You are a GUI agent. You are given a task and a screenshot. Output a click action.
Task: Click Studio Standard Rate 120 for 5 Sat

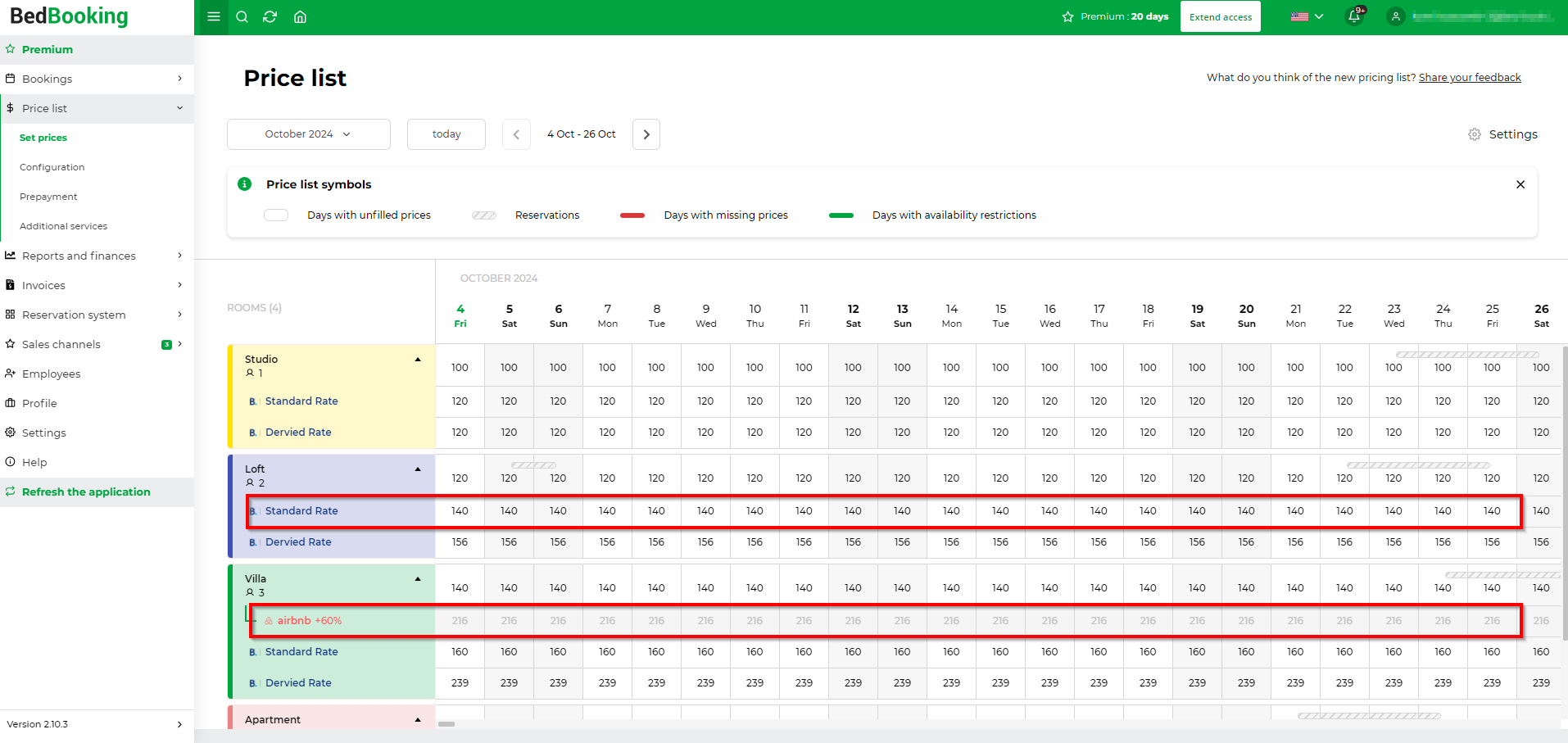(509, 401)
